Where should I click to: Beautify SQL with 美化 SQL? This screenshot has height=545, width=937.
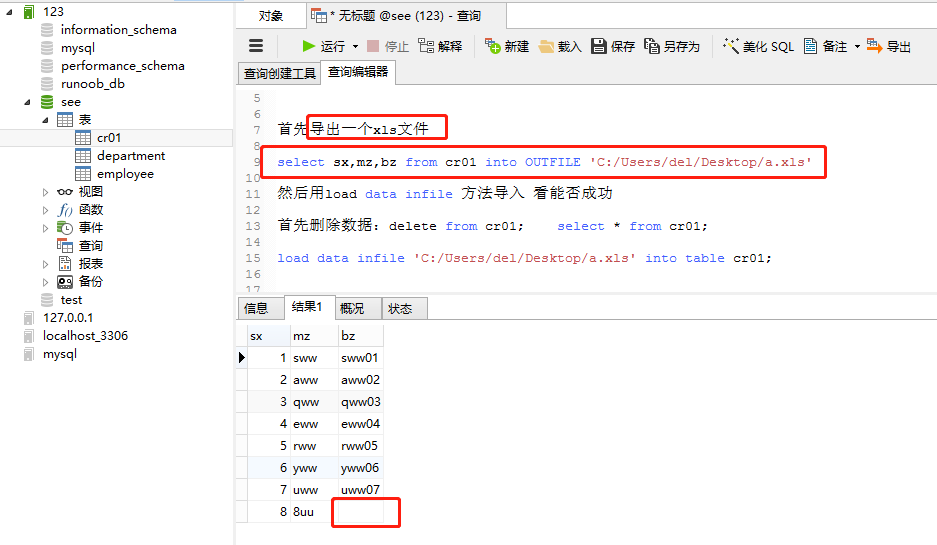point(758,46)
